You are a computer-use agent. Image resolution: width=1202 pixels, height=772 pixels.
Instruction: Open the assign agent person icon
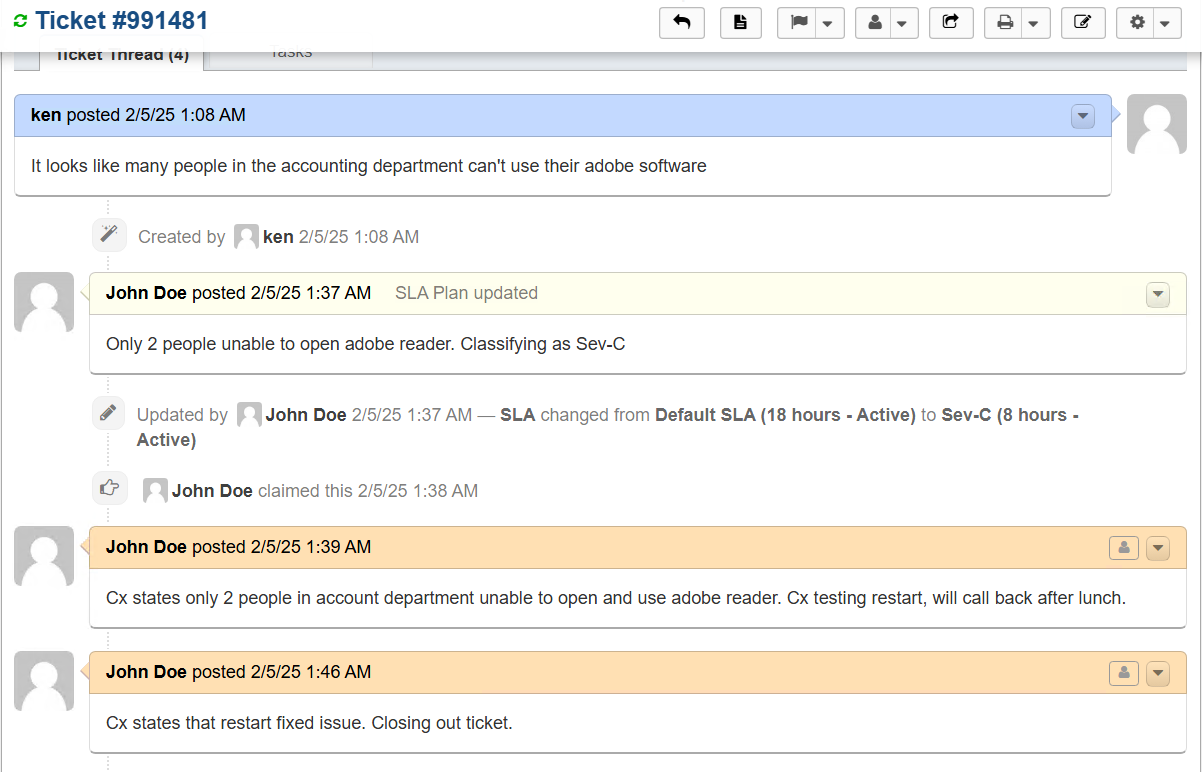point(875,22)
